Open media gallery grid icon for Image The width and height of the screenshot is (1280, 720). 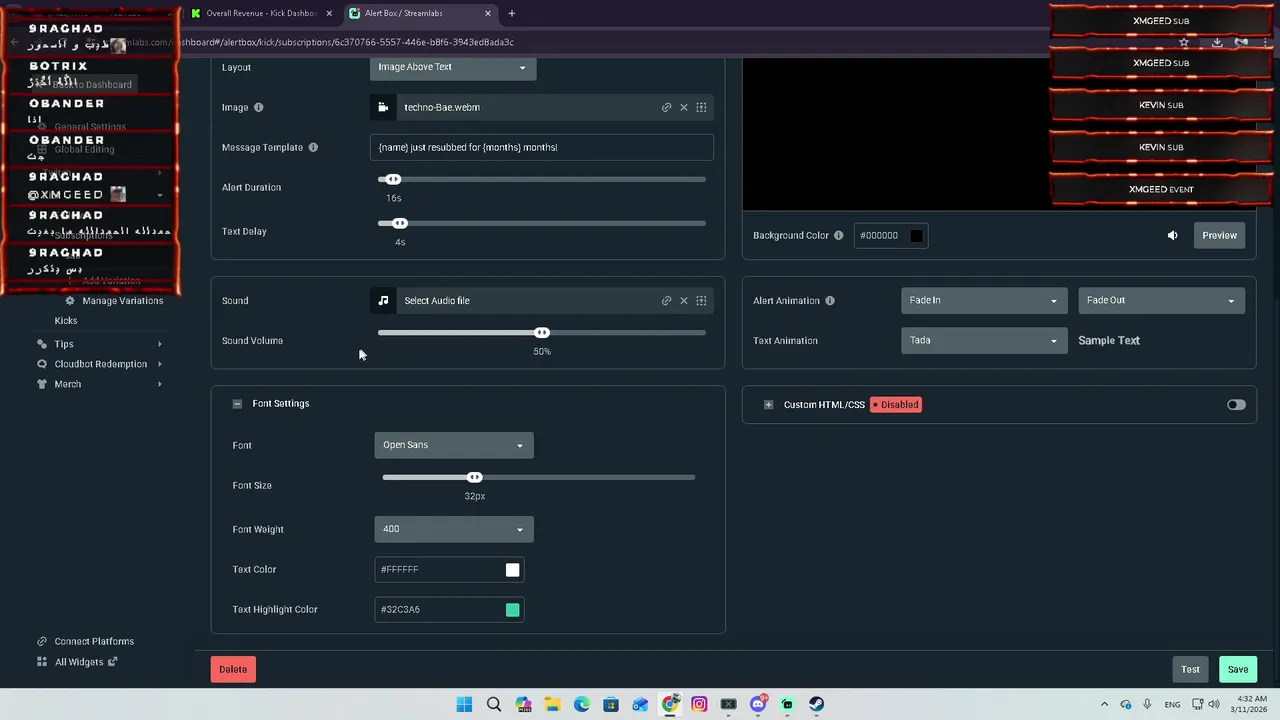click(x=701, y=107)
